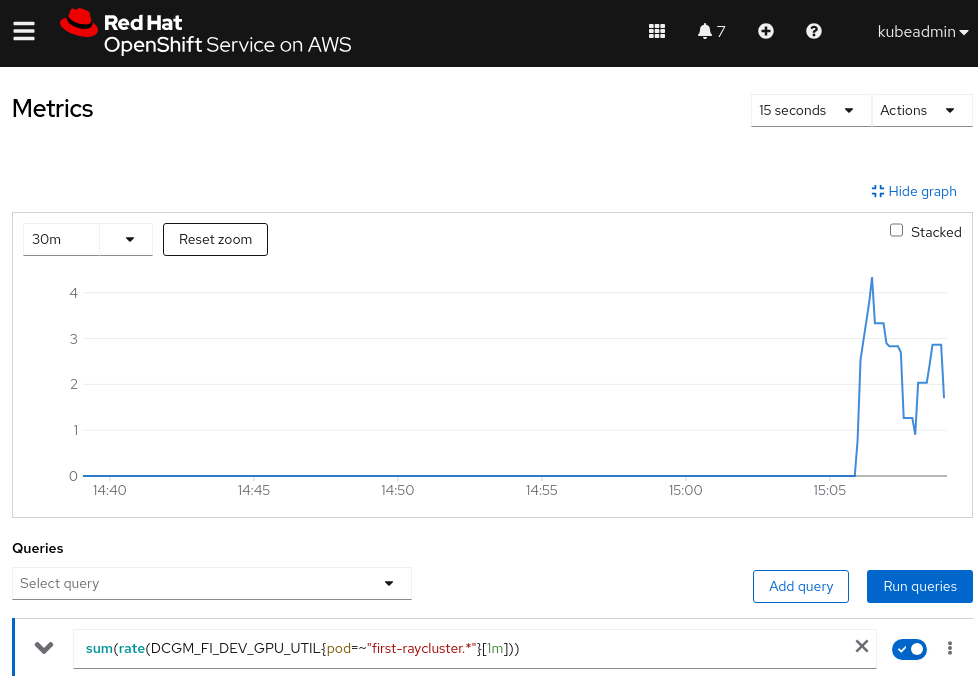Screen dimensions: 978x676
Task: Click the Reset zoom button
Action: point(215,240)
